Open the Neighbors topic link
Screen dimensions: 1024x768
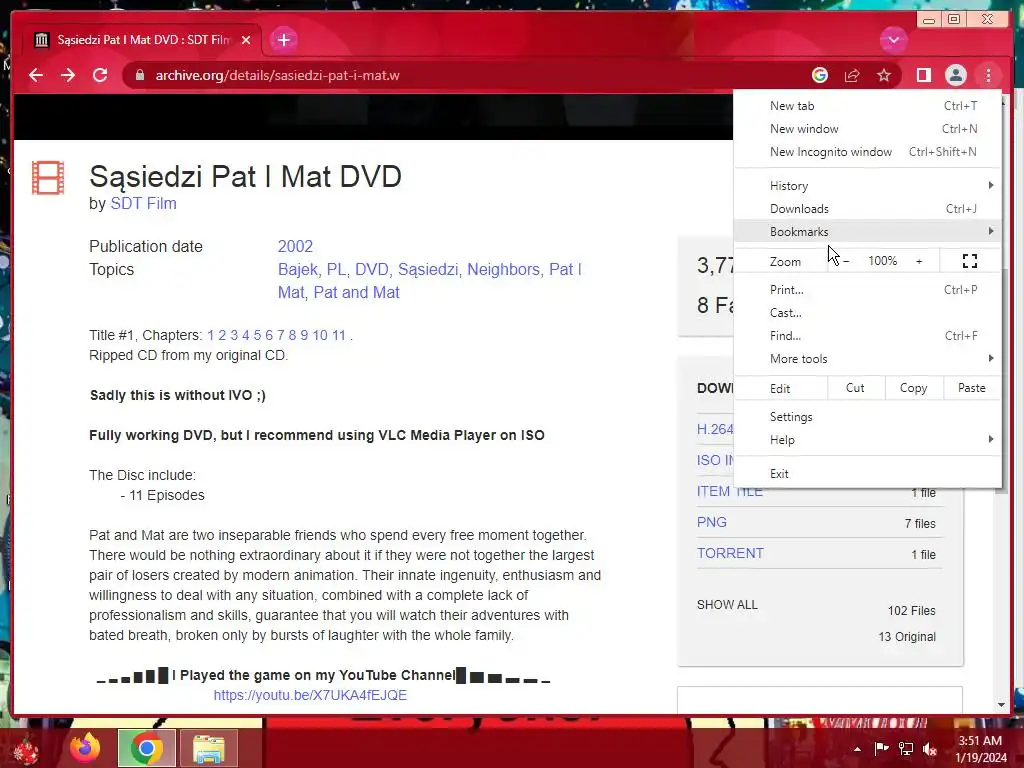504,269
